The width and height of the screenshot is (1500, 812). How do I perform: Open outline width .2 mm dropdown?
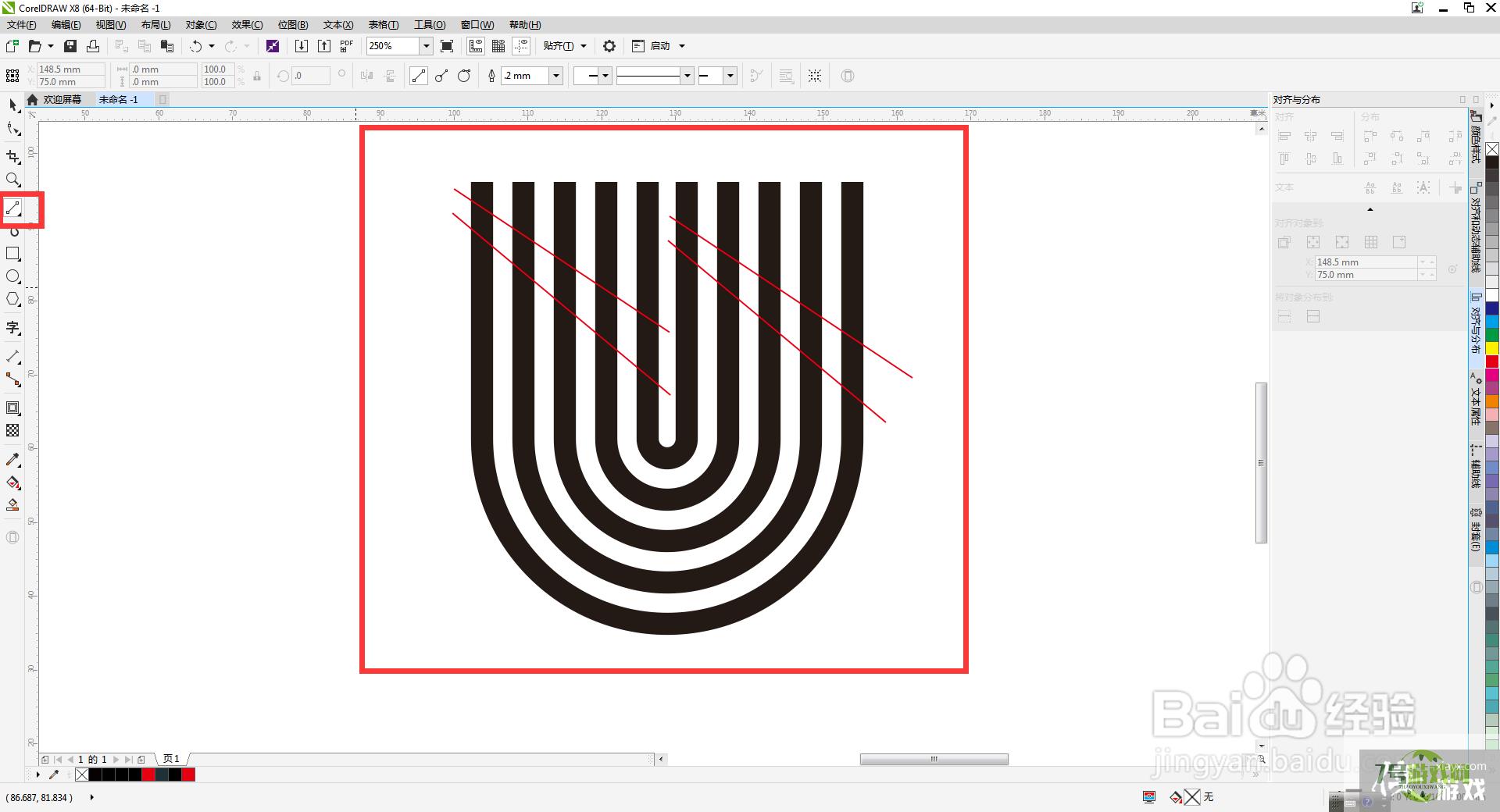[x=556, y=76]
